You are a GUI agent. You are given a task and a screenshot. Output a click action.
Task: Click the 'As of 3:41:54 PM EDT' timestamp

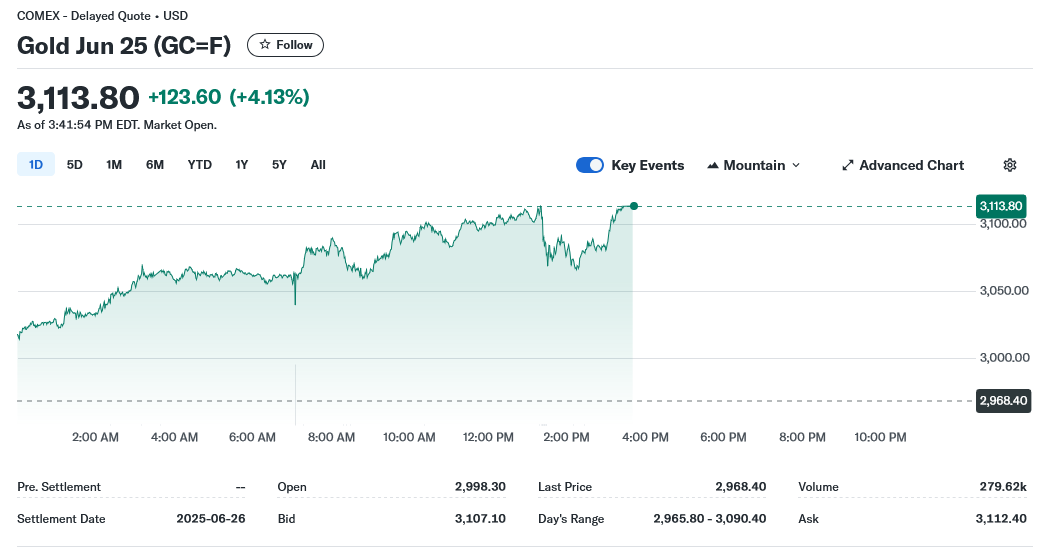(x=78, y=125)
